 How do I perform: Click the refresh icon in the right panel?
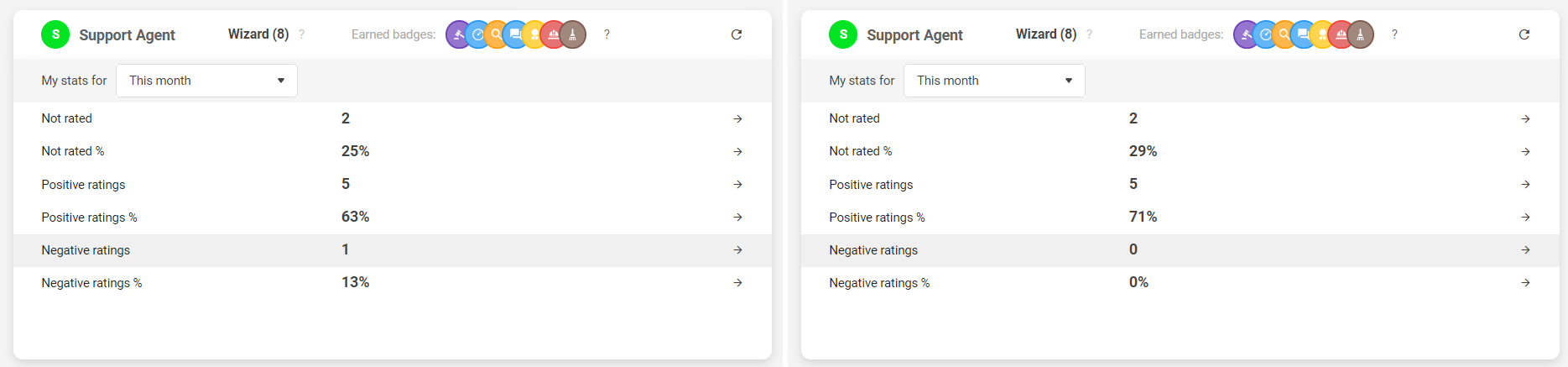click(x=1524, y=34)
